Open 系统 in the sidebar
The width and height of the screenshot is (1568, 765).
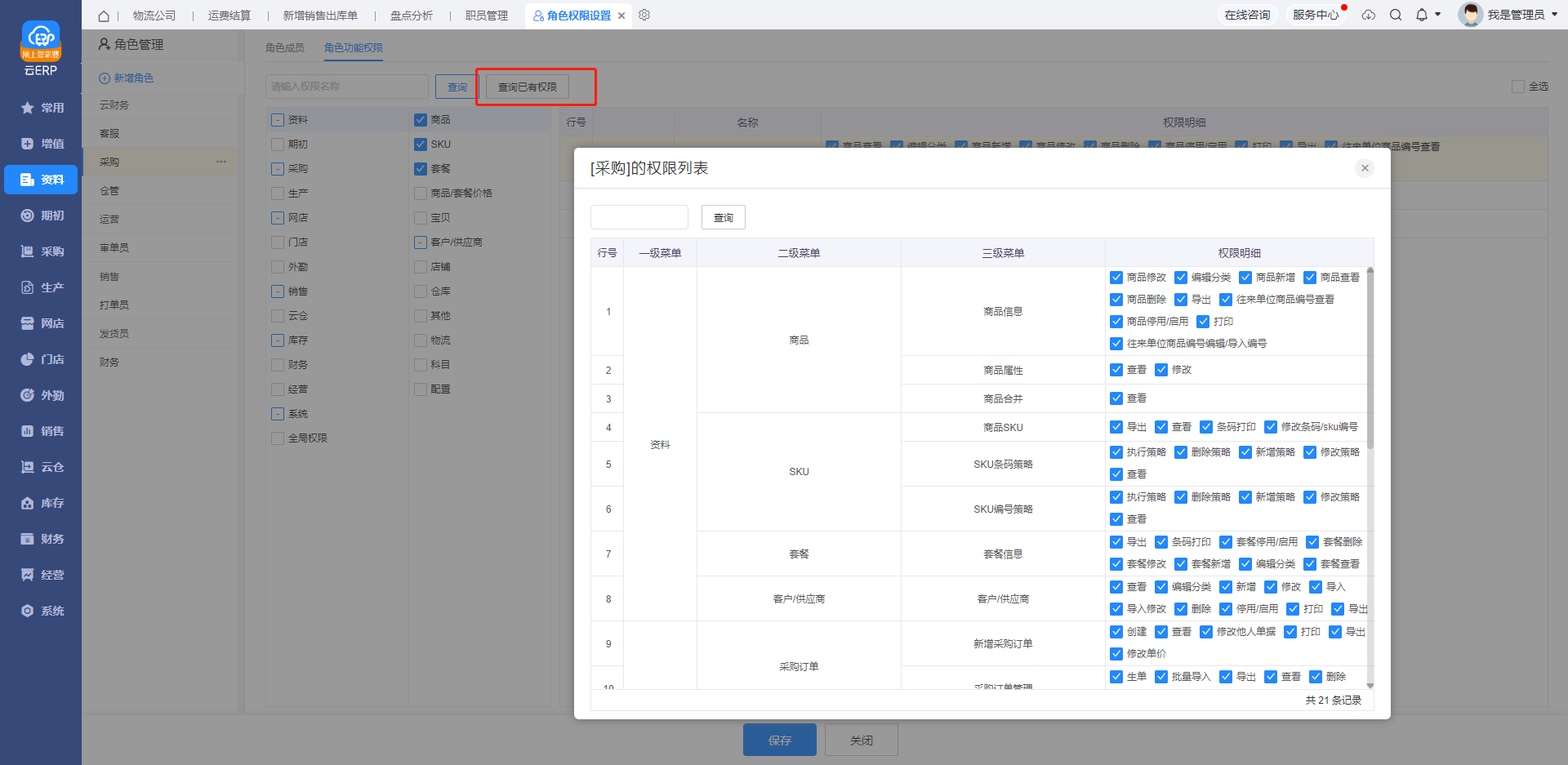pos(41,611)
